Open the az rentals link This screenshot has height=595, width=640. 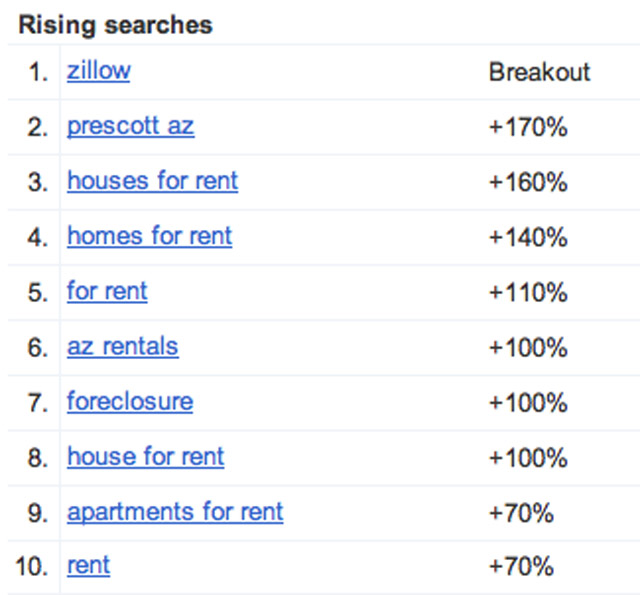pyautogui.click(x=123, y=347)
